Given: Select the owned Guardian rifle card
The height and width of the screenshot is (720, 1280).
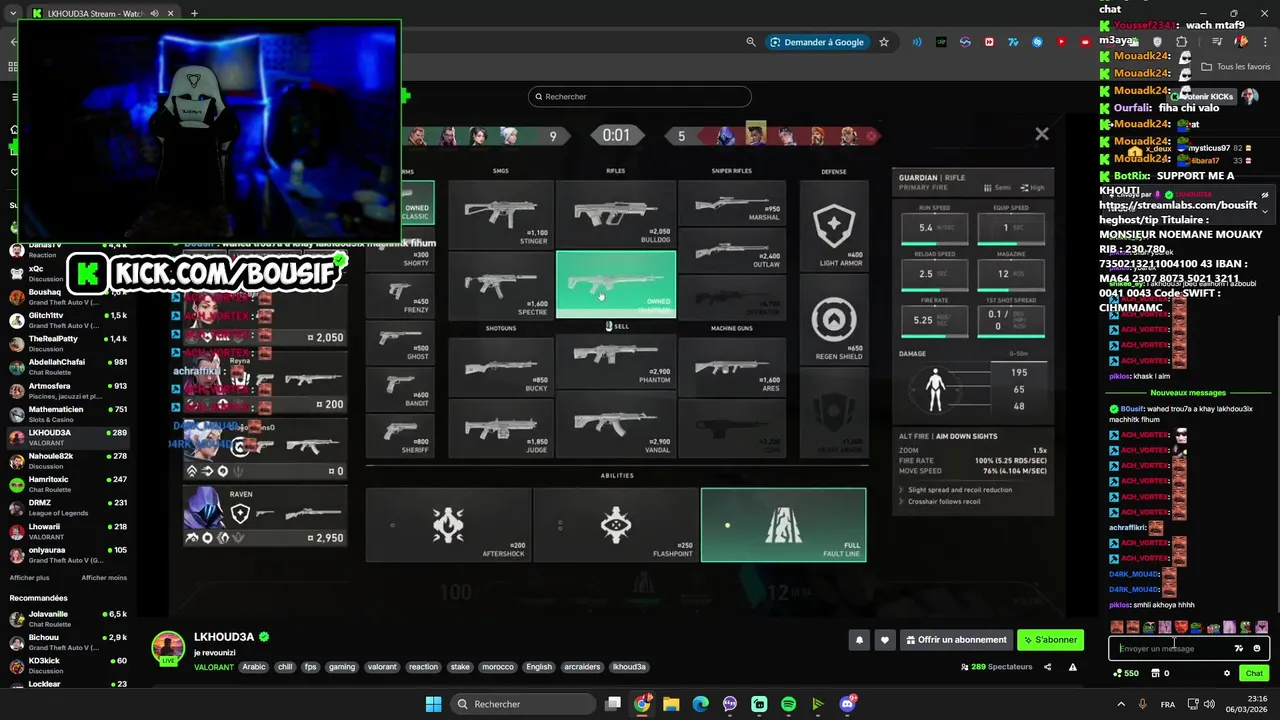Looking at the screenshot, I should pos(616,284).
